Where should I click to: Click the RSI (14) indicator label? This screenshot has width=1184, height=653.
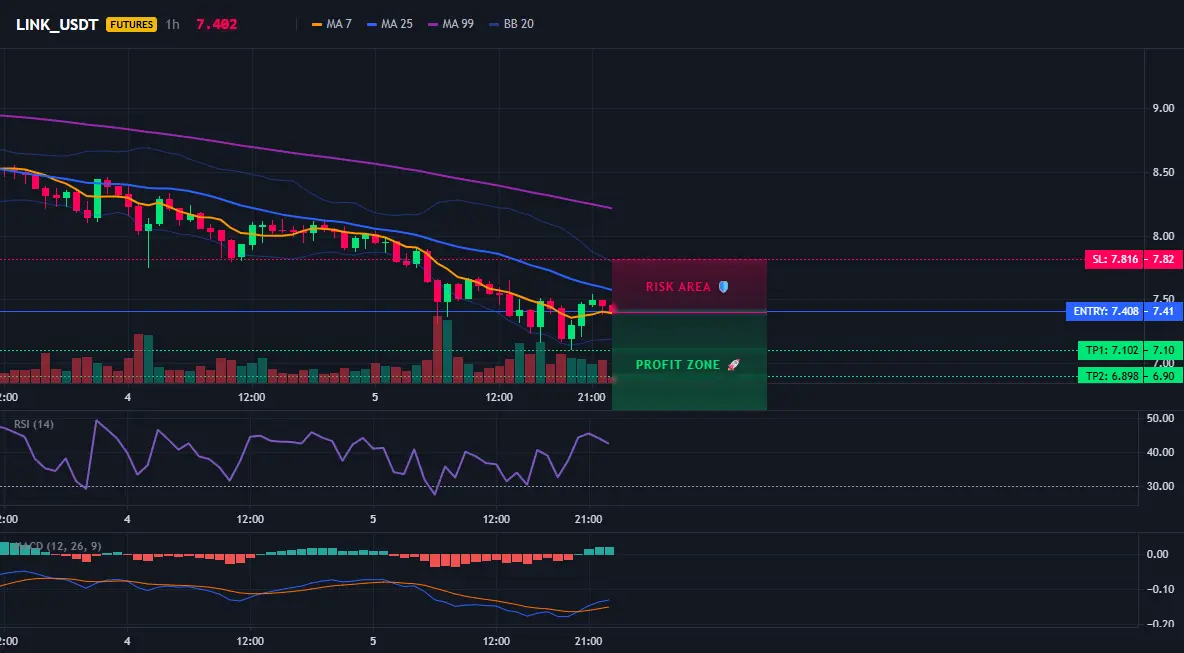(x=34, y=424)
